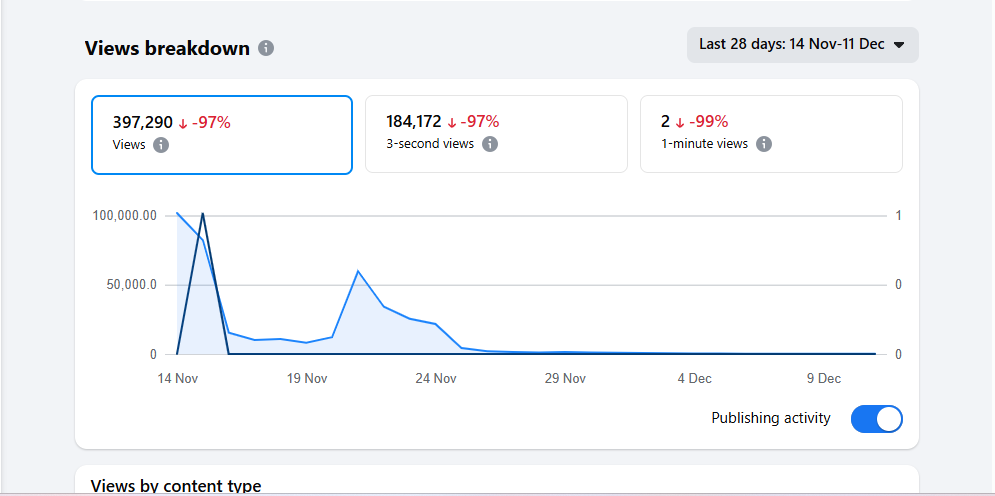This screenshot has width=995, height=496.
Task: Click info icon beside 1-minute views
Action: click(764, 144)
